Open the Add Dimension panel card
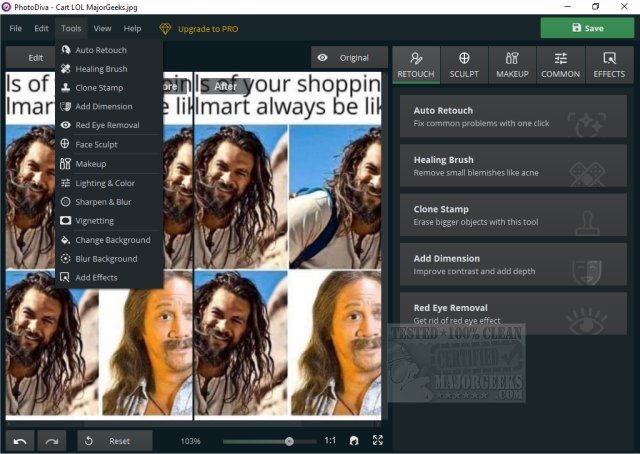 pos(513,265)
